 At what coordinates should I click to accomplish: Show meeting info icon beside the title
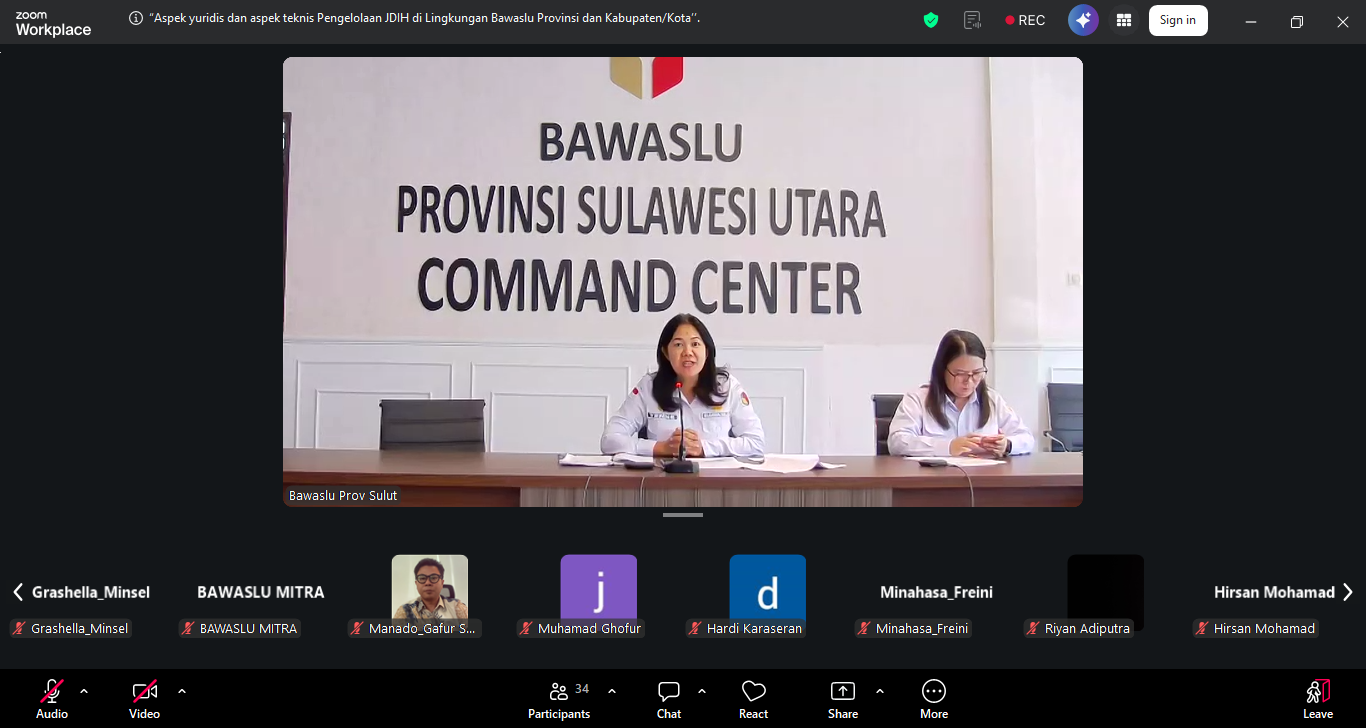[x=136, y=18]
